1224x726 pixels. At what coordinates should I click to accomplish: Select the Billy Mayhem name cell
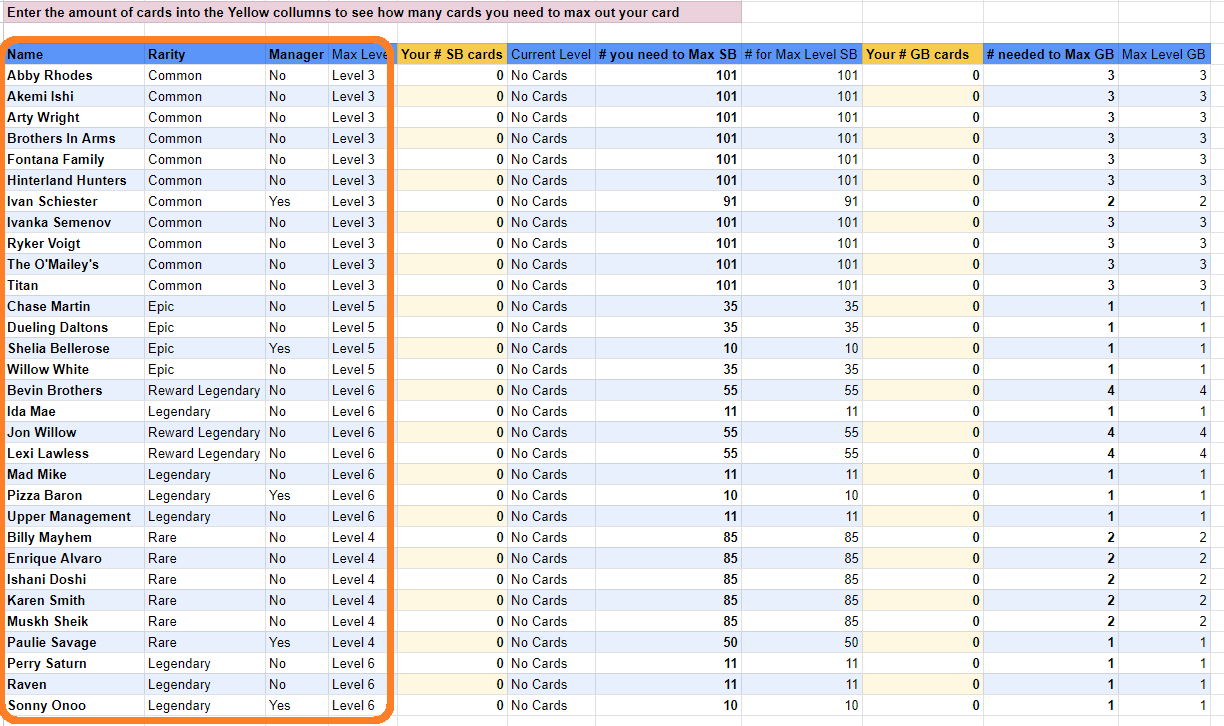tap(75, 537)
